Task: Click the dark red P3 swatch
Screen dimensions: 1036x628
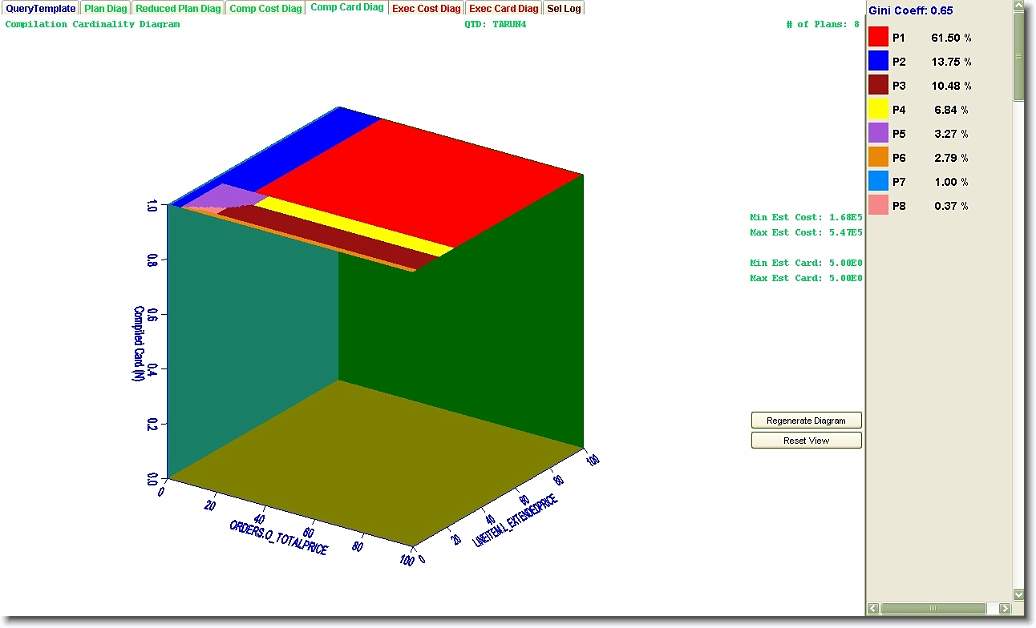Action: [x=878, y=85]
